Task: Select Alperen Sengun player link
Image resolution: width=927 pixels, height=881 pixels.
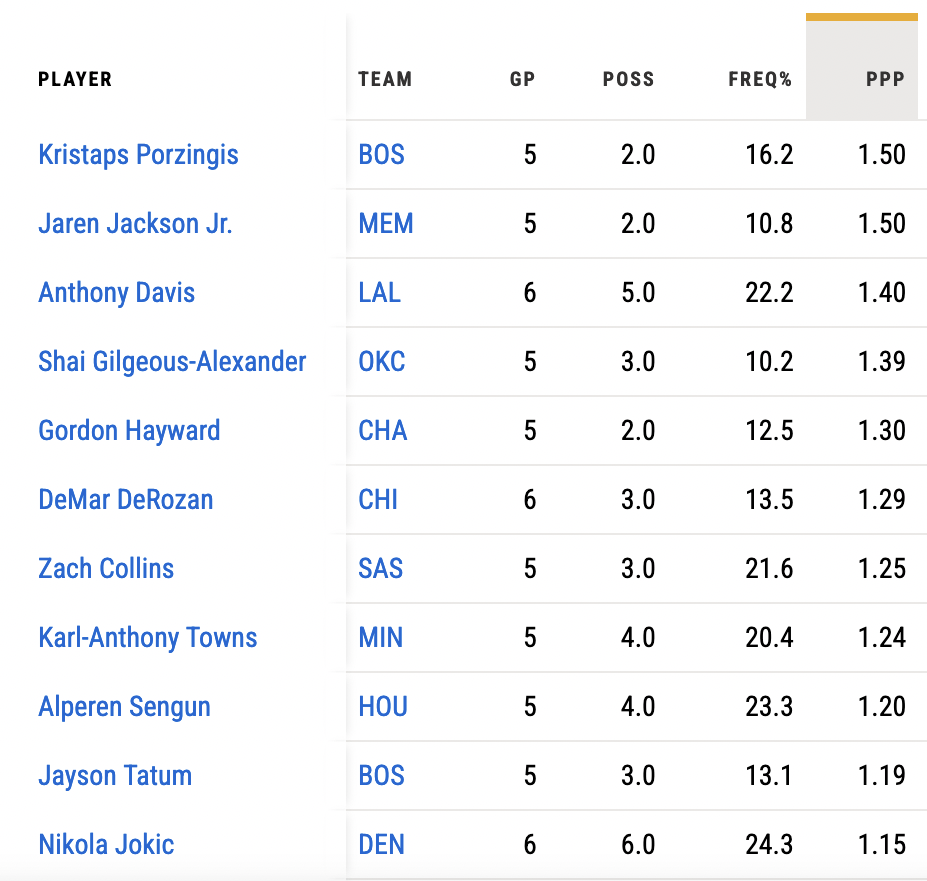Action: (x=124, y=707)
